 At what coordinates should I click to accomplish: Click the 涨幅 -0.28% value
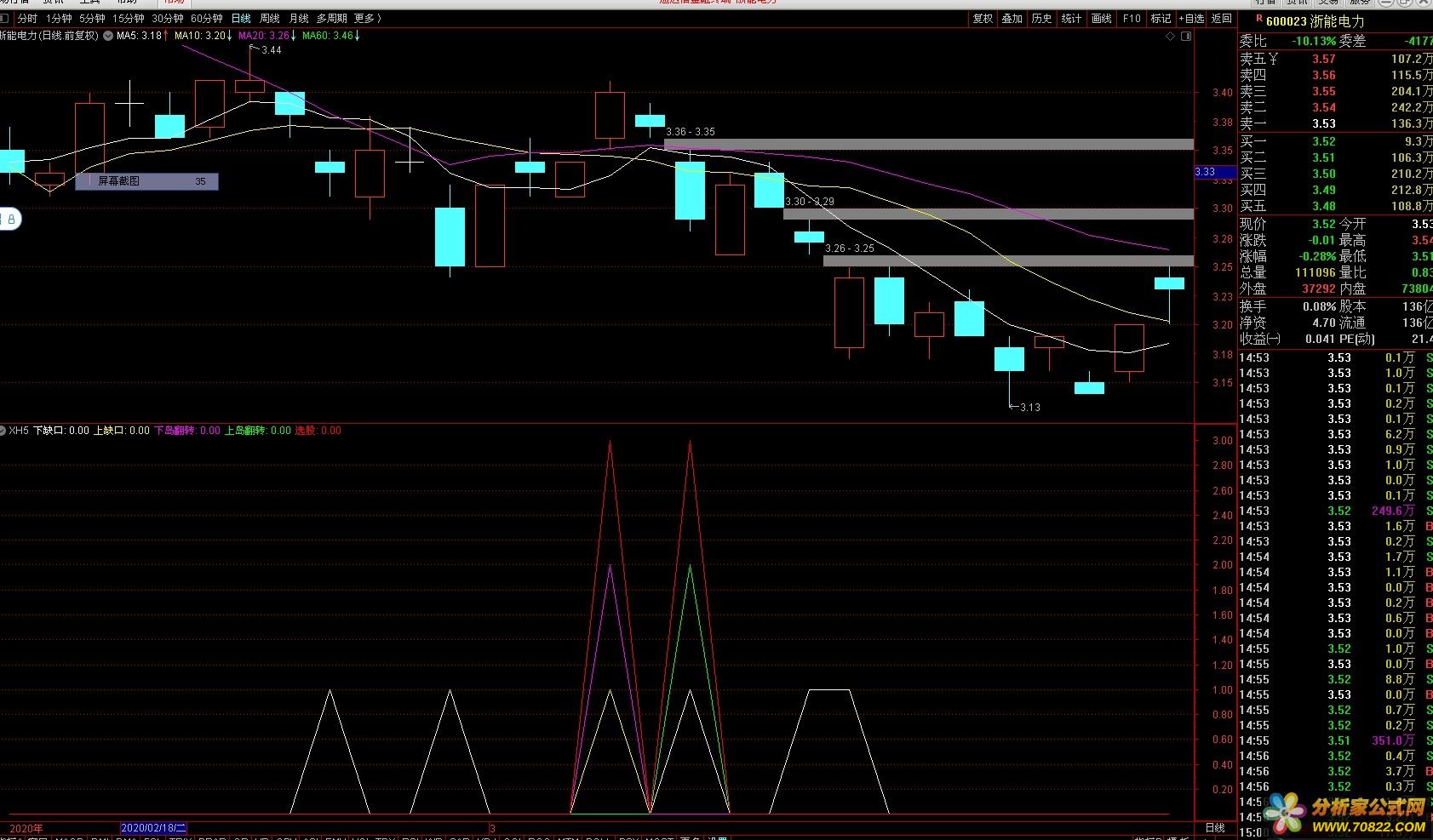[x=1317, y=256]
